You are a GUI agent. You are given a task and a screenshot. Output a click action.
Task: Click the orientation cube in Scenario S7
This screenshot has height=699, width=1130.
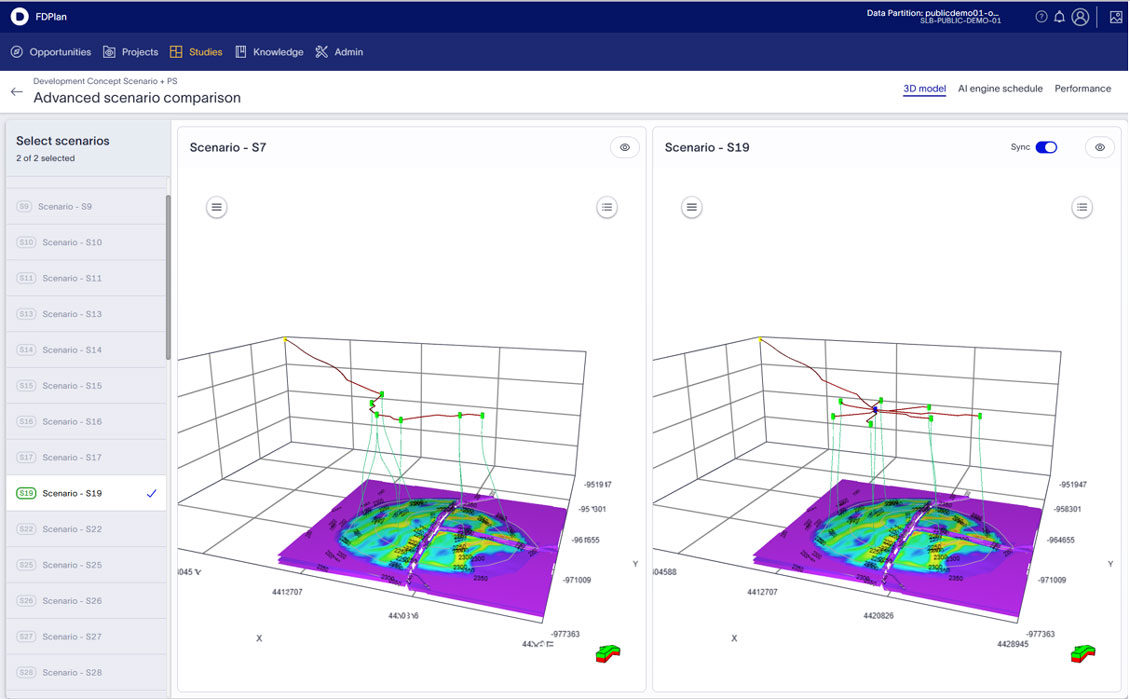pyautogui.click(x=608, y=654)
